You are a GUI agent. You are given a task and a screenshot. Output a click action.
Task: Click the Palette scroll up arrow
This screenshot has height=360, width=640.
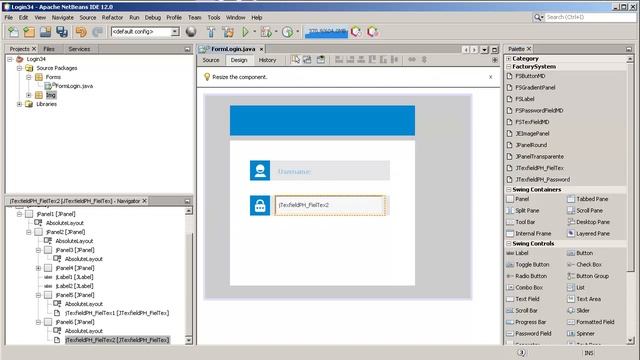631,59
